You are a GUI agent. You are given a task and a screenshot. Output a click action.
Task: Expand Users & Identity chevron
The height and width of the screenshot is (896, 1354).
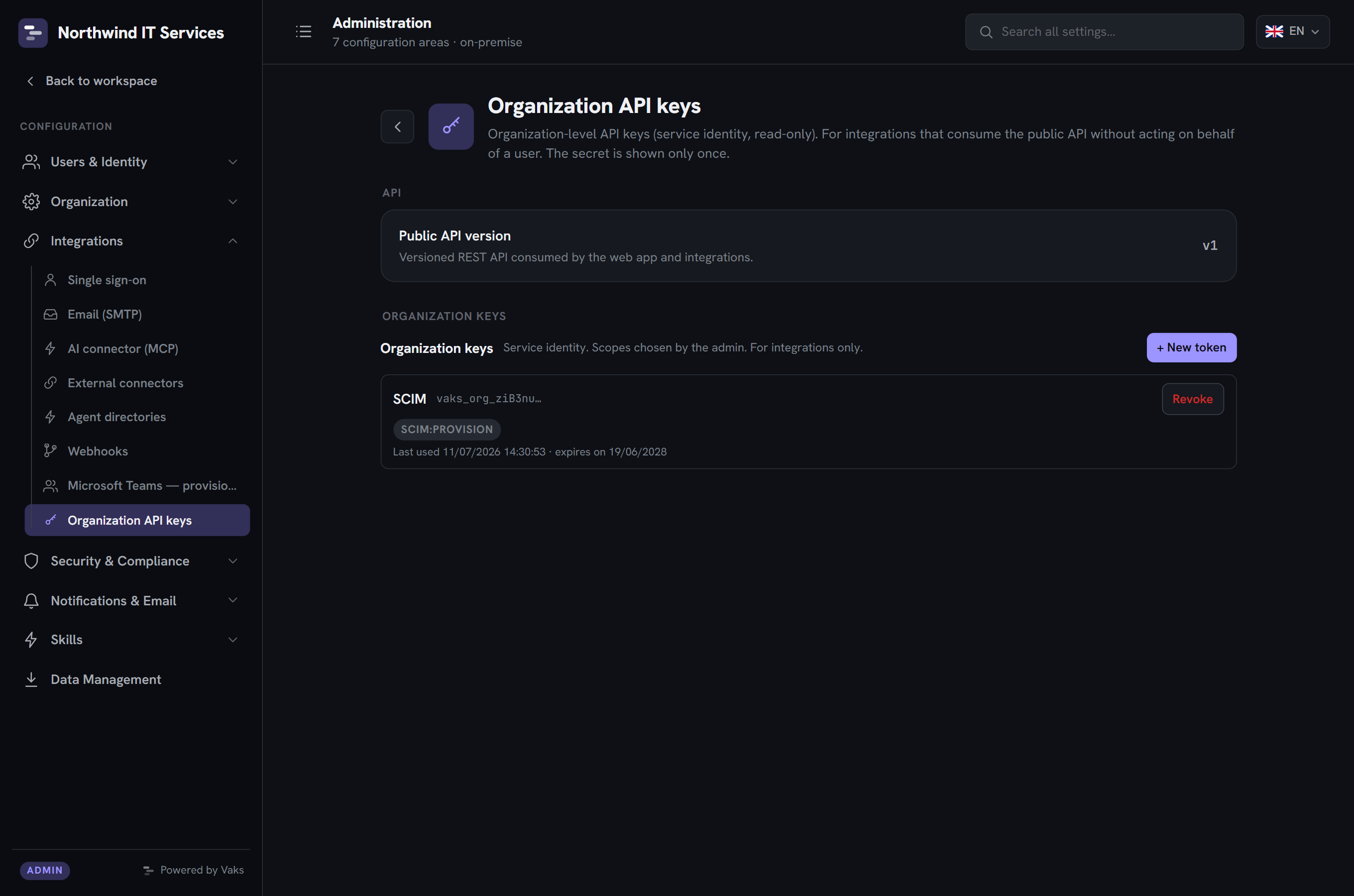click(x=232, y=162)
